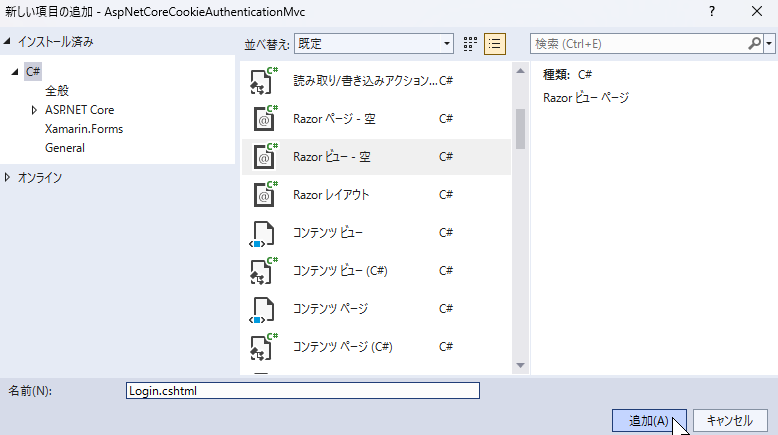This screenshot has height=435, width=778.
Task: Click the Razor ページ - 空 template icon
Action: coord(262,119)
